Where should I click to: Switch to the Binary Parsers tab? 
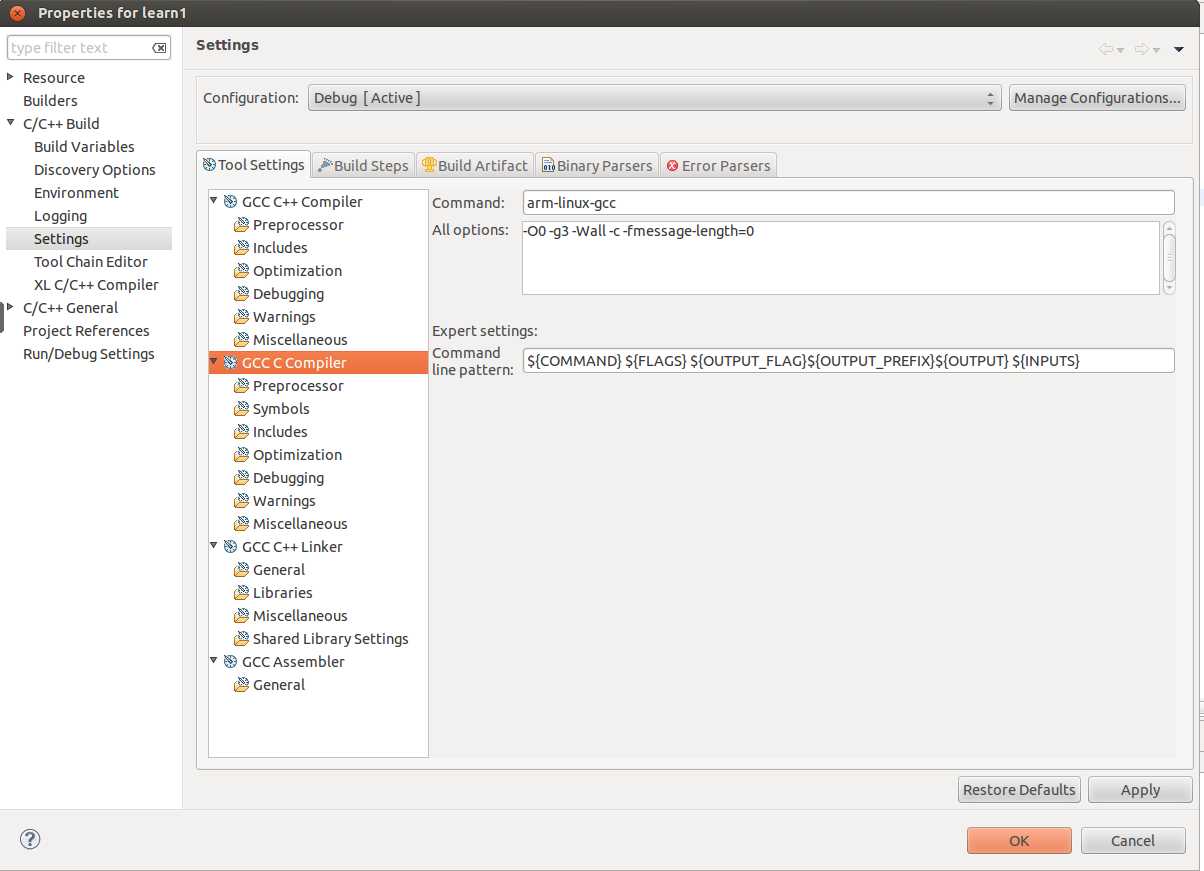(x=597, y=166)
